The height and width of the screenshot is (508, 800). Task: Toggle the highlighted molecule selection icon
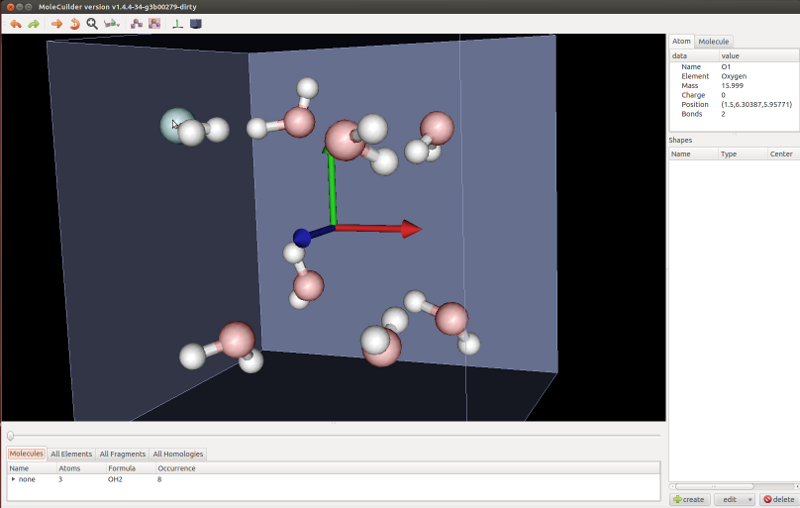coord(154,23)
